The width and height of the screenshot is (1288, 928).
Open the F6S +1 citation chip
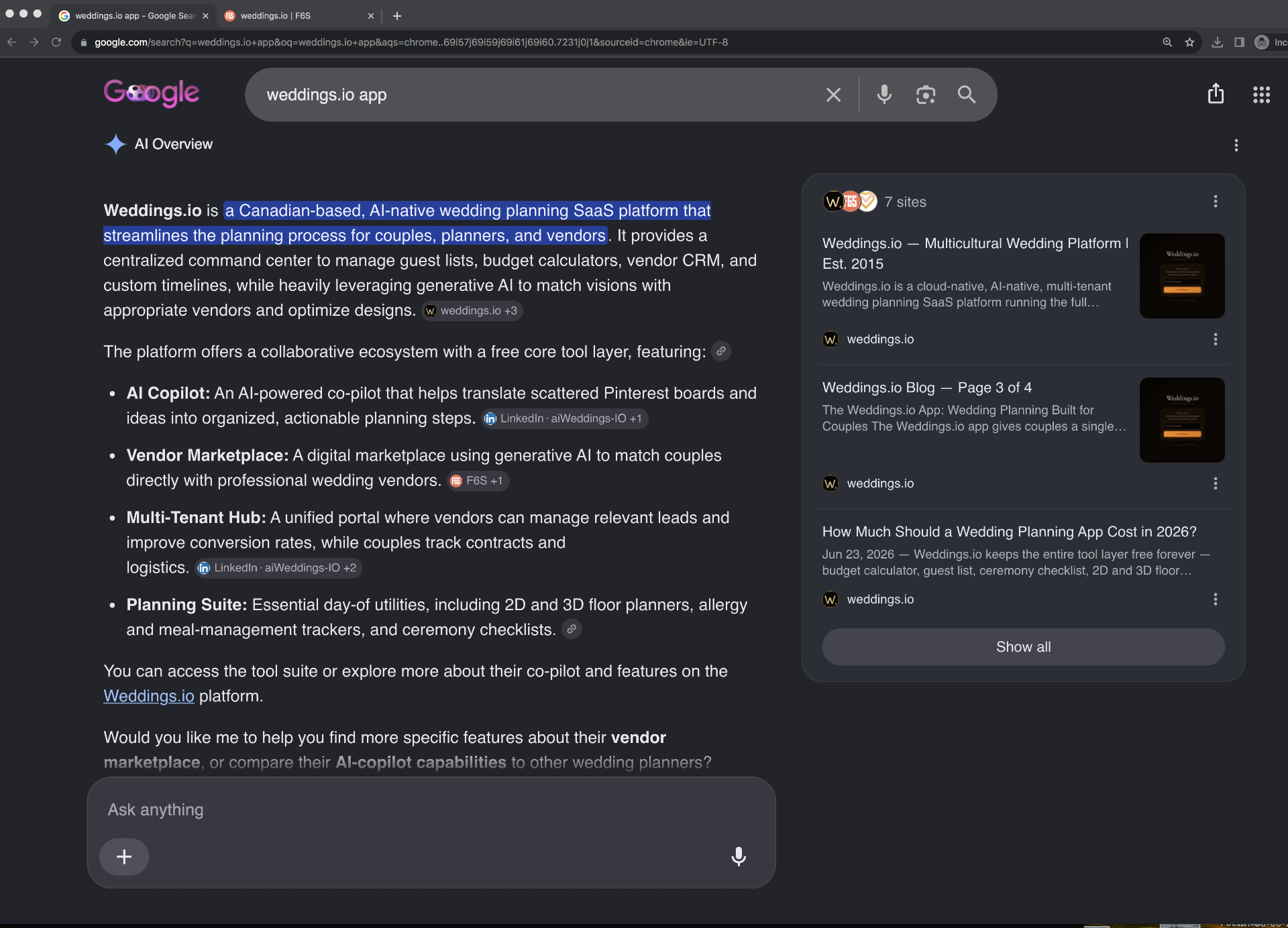(x=478, y=481)
